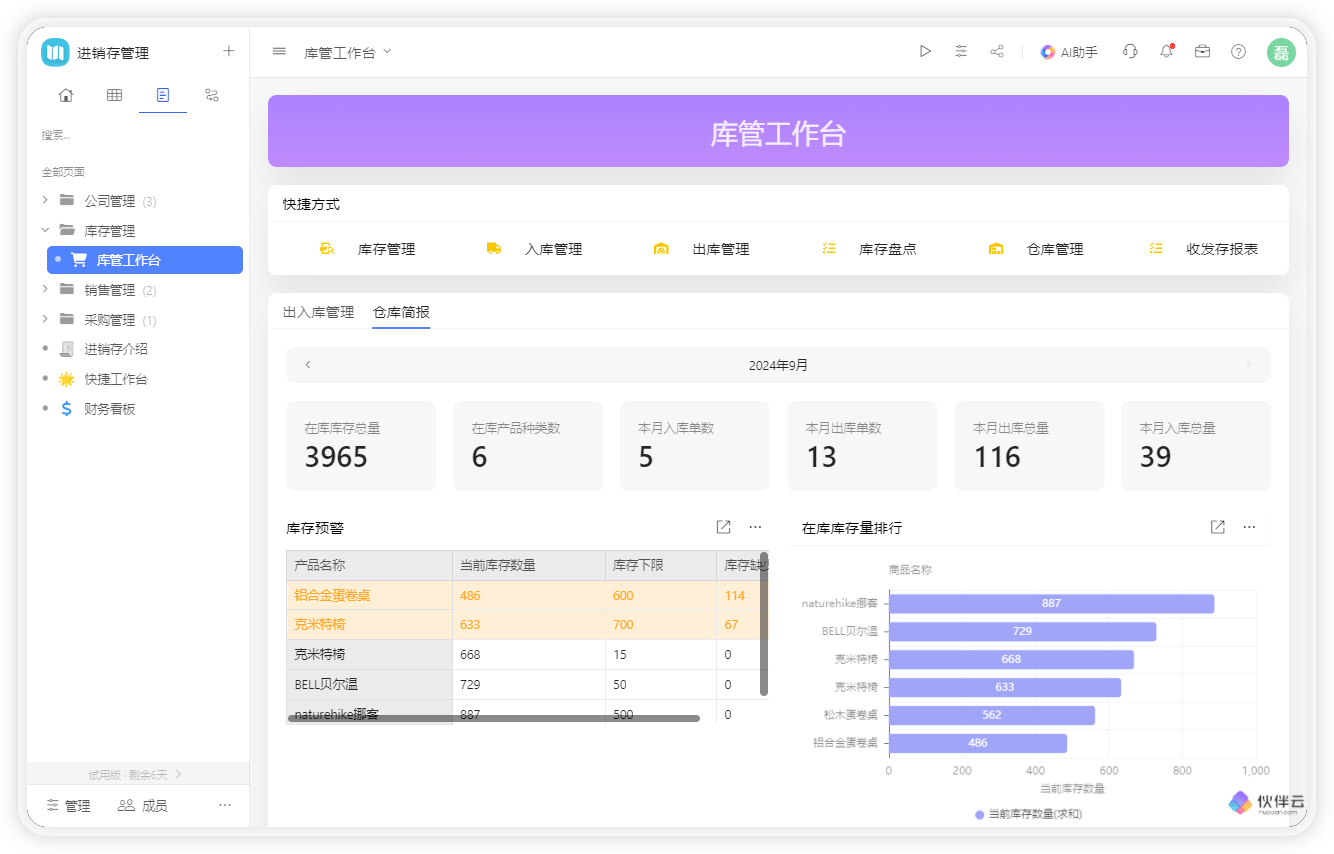Open 管理 at sidebar bottom
Viewport: 1334px width, 854px height.
click(69, 806)
